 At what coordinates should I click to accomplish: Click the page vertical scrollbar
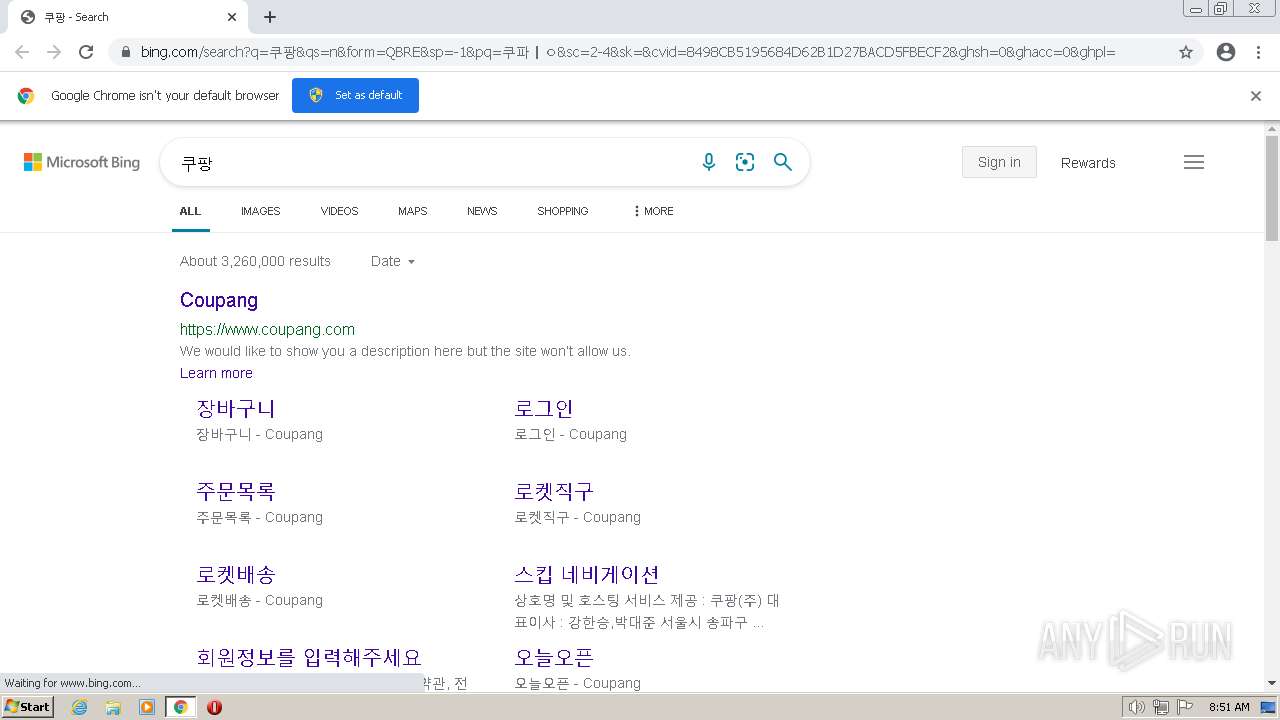[1272, 188]
